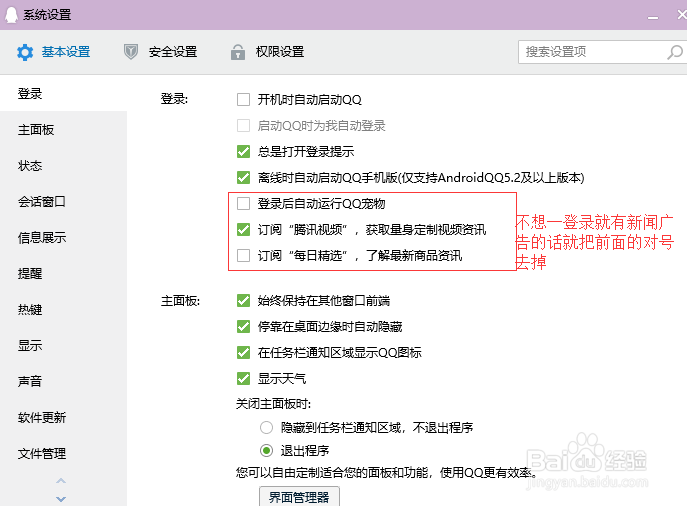
Task: Uncheck 停靠在桌面边缘时自动隐藏
Action: click(x=243, y=326)
